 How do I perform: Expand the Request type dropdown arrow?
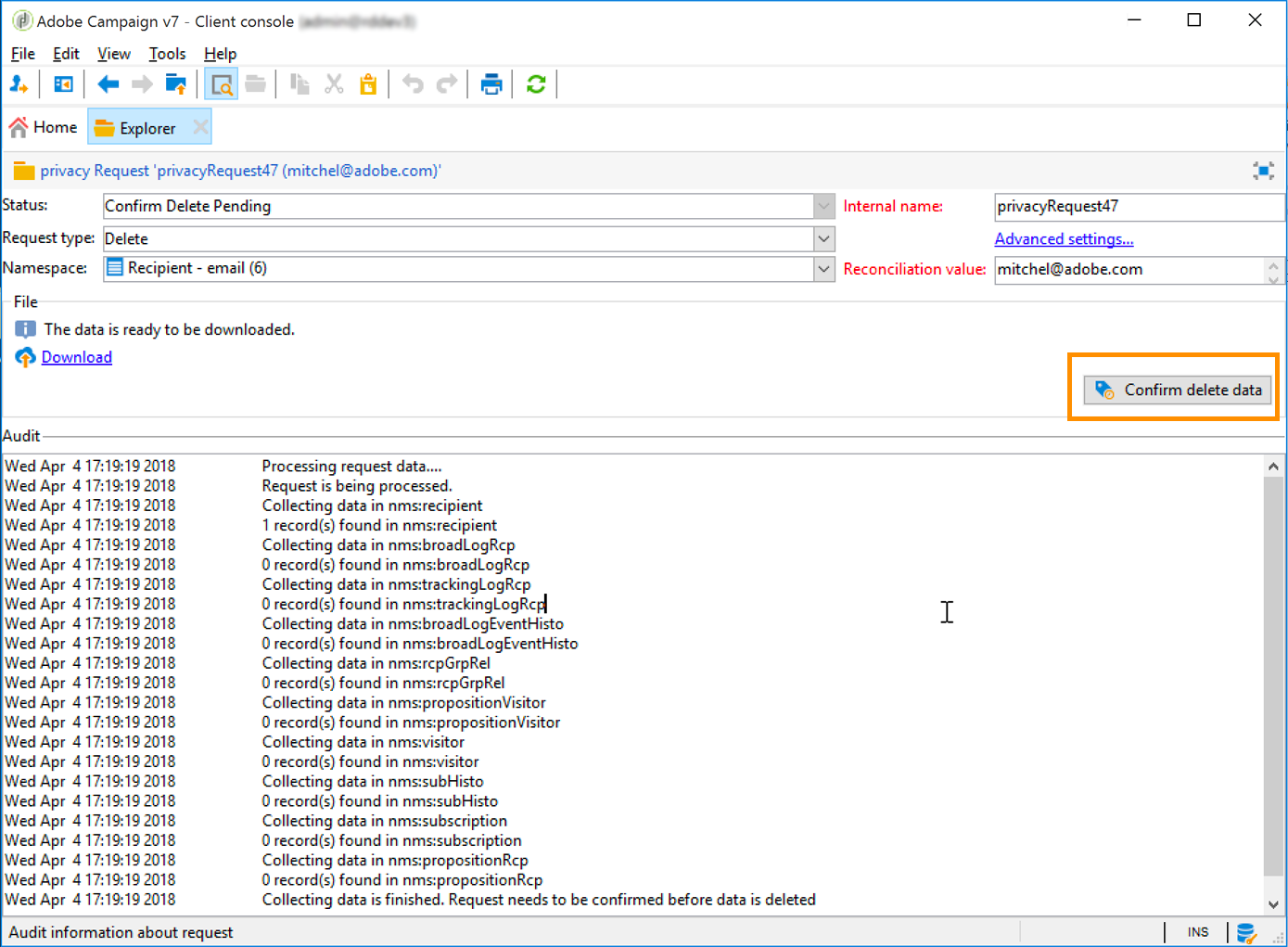(824, 239)
